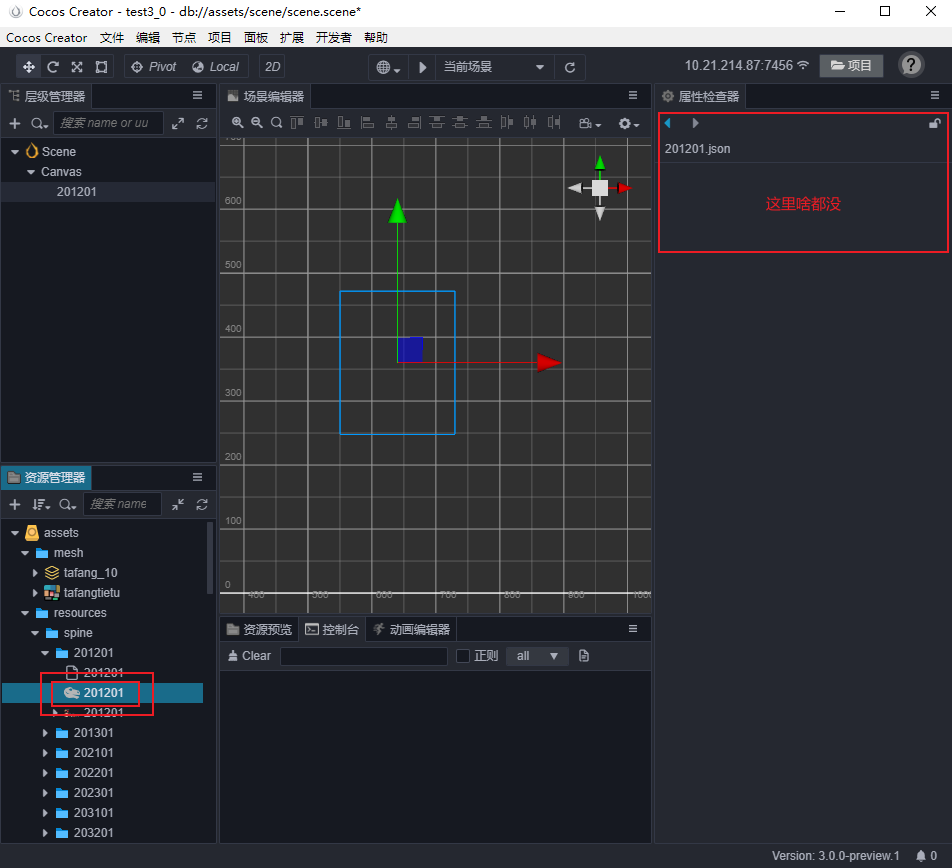The width and height of the screenshot is (952, 868).
Task: Click the play preview button
Action: [423, 67]
